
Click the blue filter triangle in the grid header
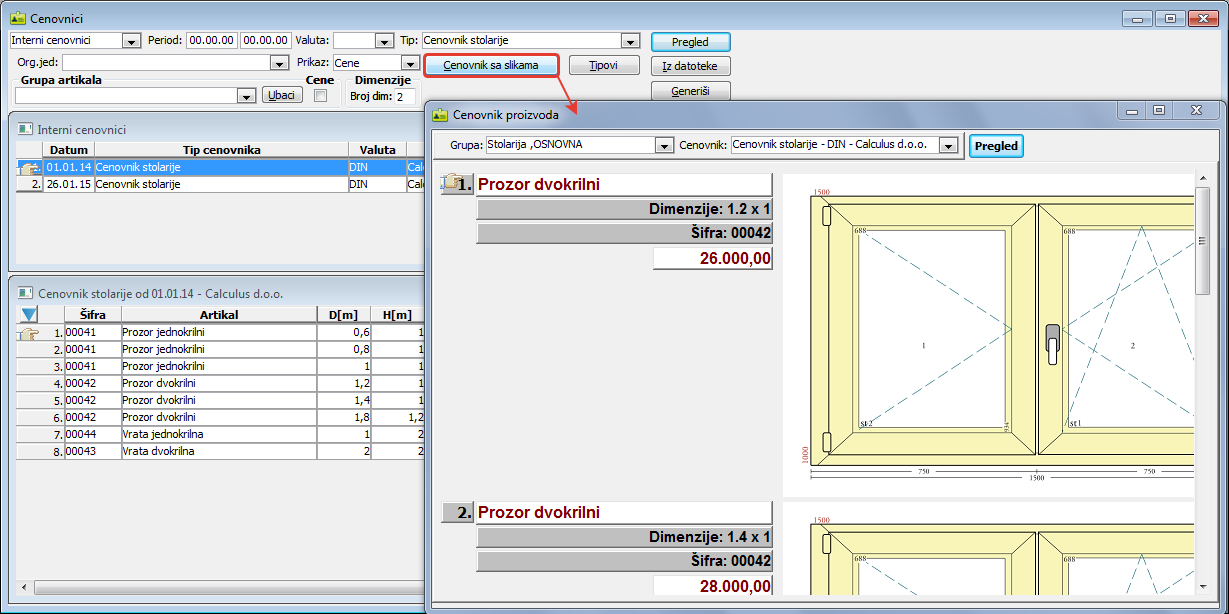coord(29,315)
